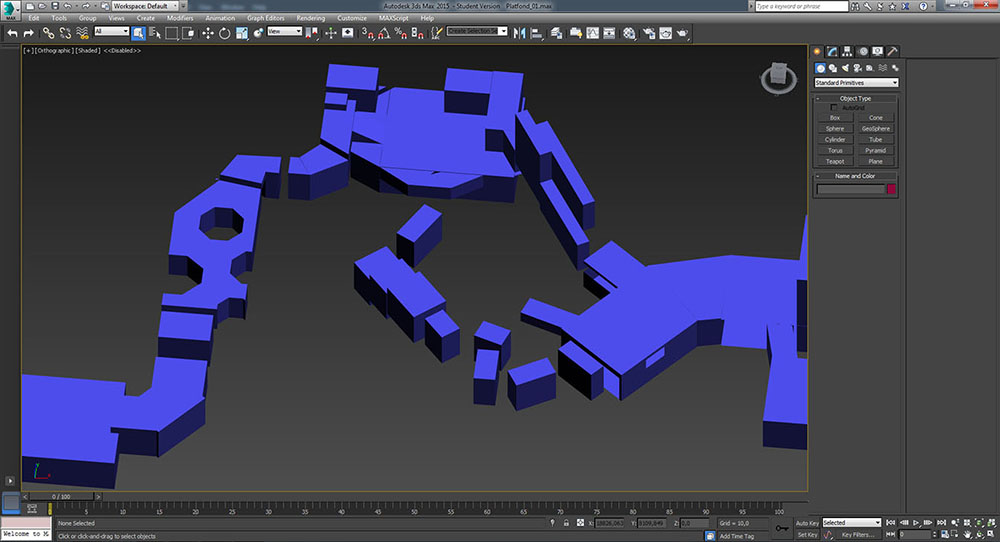Image resolution: width=1000 pixels, height=542 pixels.
Task: Click the Teapot primitive button
Action: (x=835, y=161)
